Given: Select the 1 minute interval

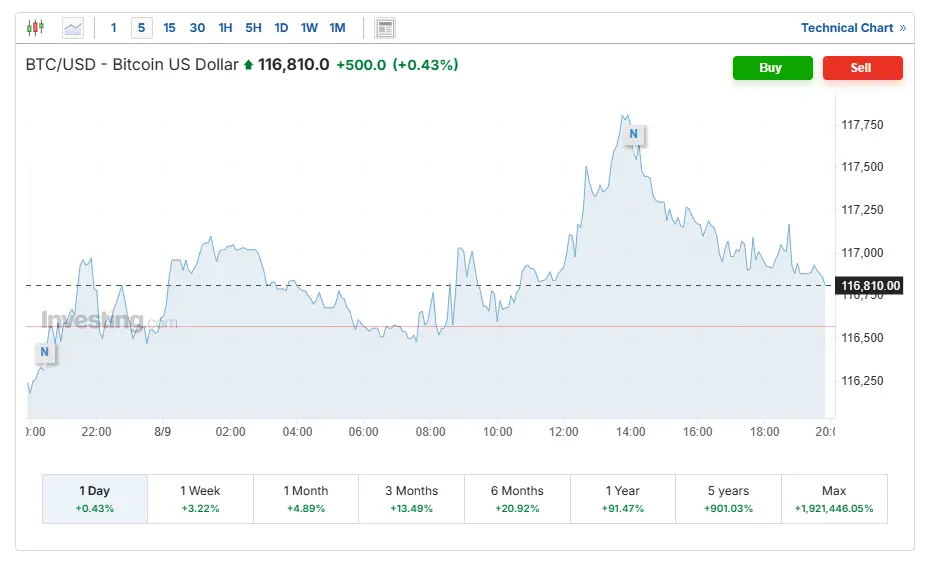Looking at the screenshot, I should pyautogui.click(x=114, y=28).
